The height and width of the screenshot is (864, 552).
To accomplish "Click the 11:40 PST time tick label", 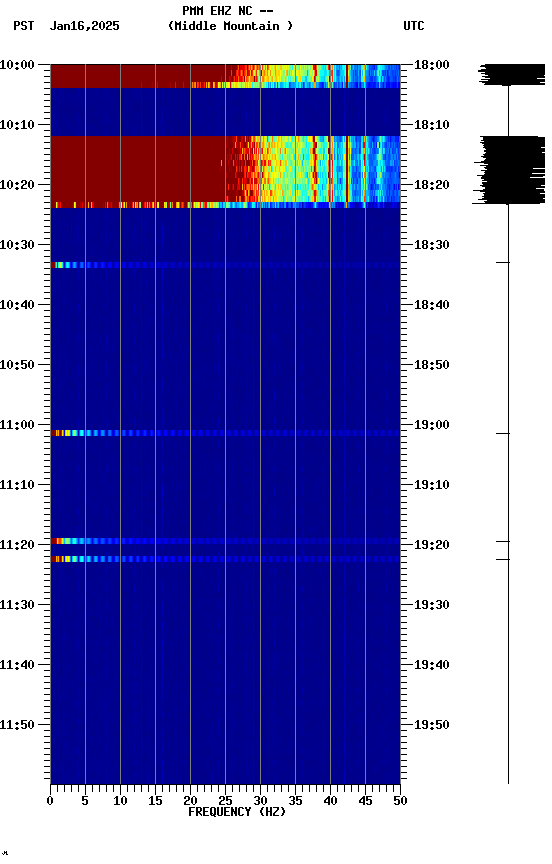I will [17, 666].
